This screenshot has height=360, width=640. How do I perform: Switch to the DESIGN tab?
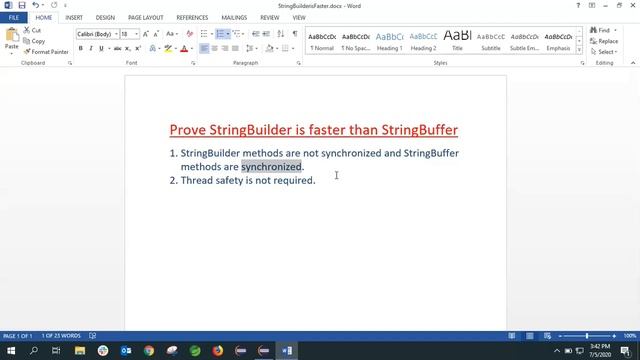105,18
